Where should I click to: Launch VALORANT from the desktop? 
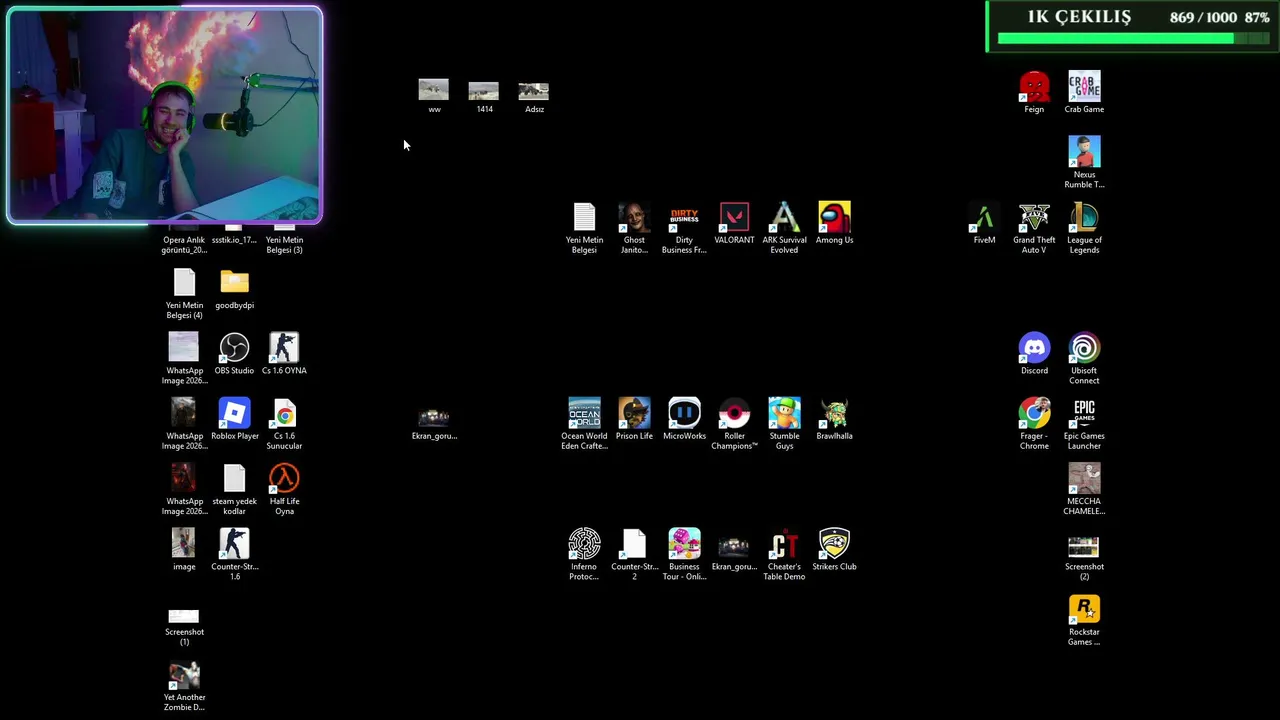734,218
